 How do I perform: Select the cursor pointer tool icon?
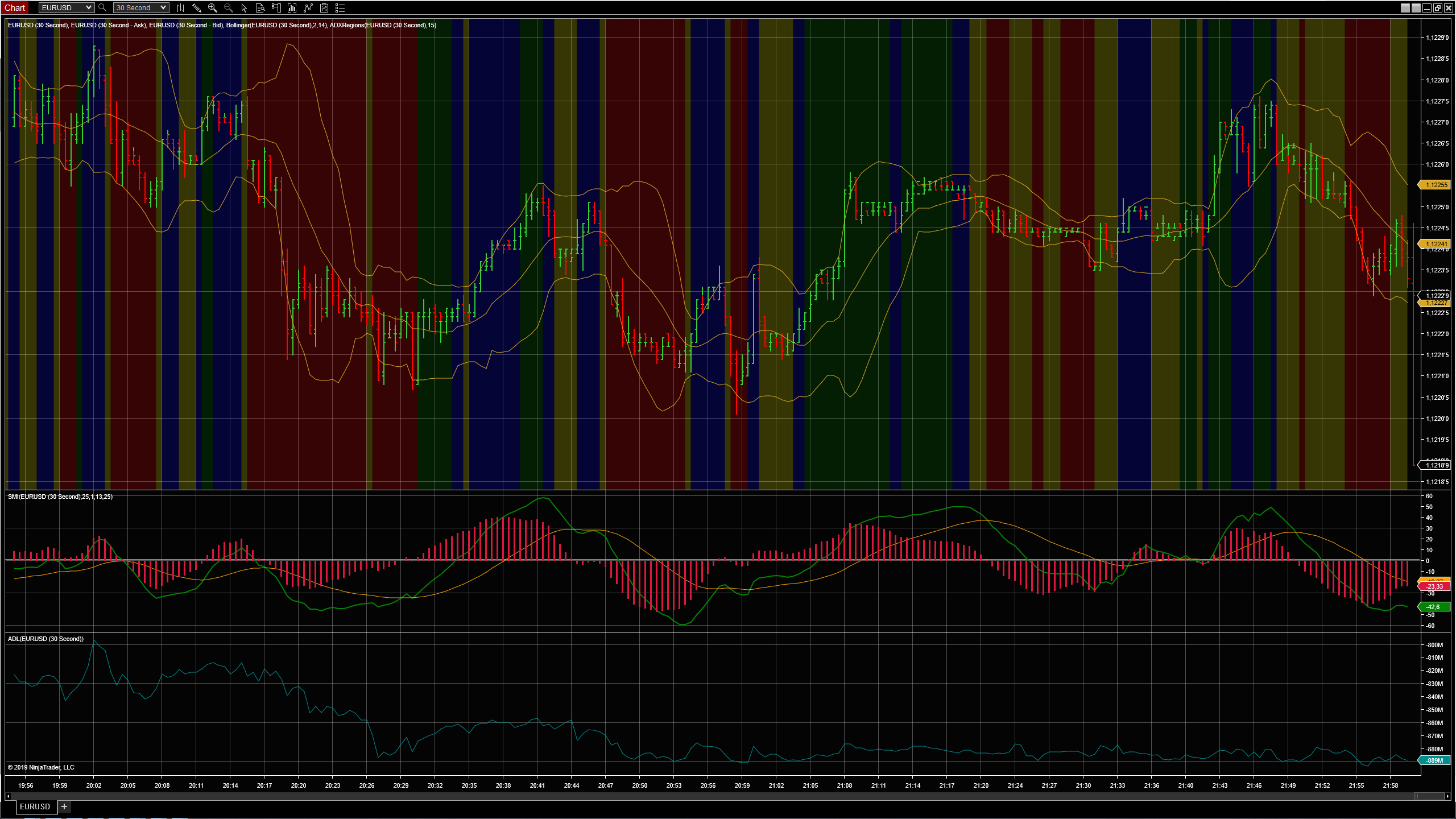[244, 8]
